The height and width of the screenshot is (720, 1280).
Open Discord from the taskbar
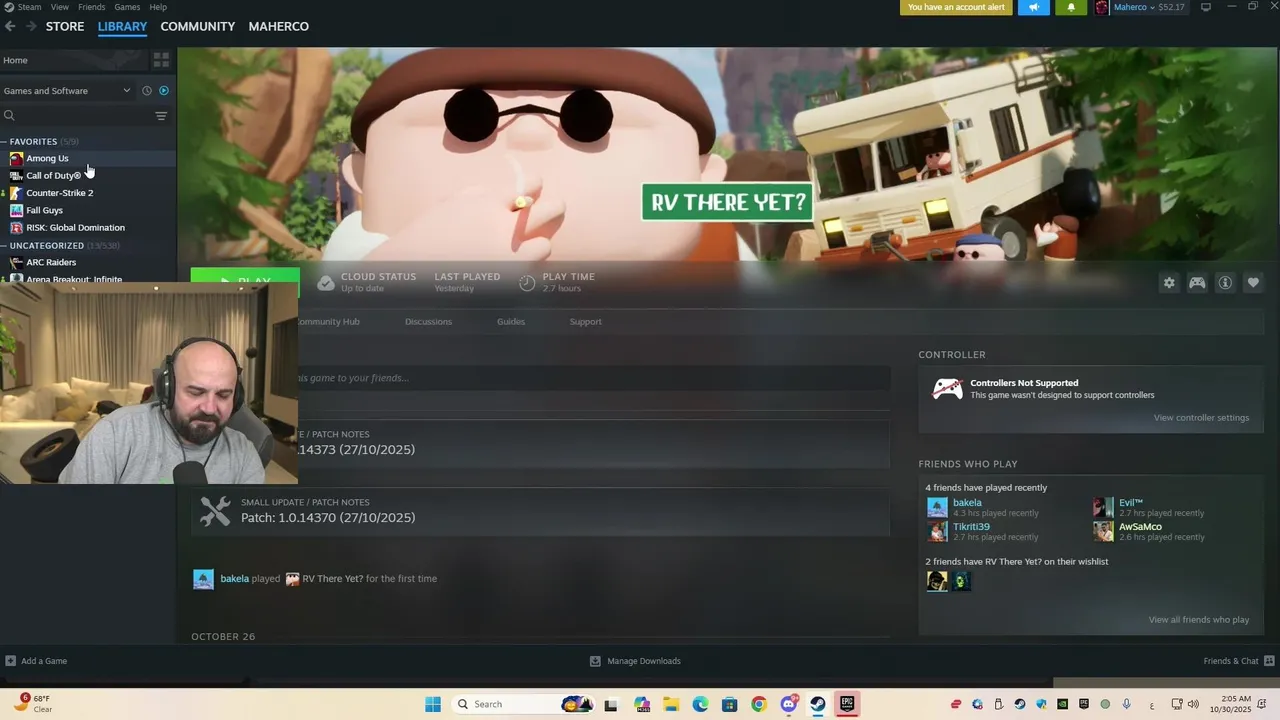click(x=789, y=704)
